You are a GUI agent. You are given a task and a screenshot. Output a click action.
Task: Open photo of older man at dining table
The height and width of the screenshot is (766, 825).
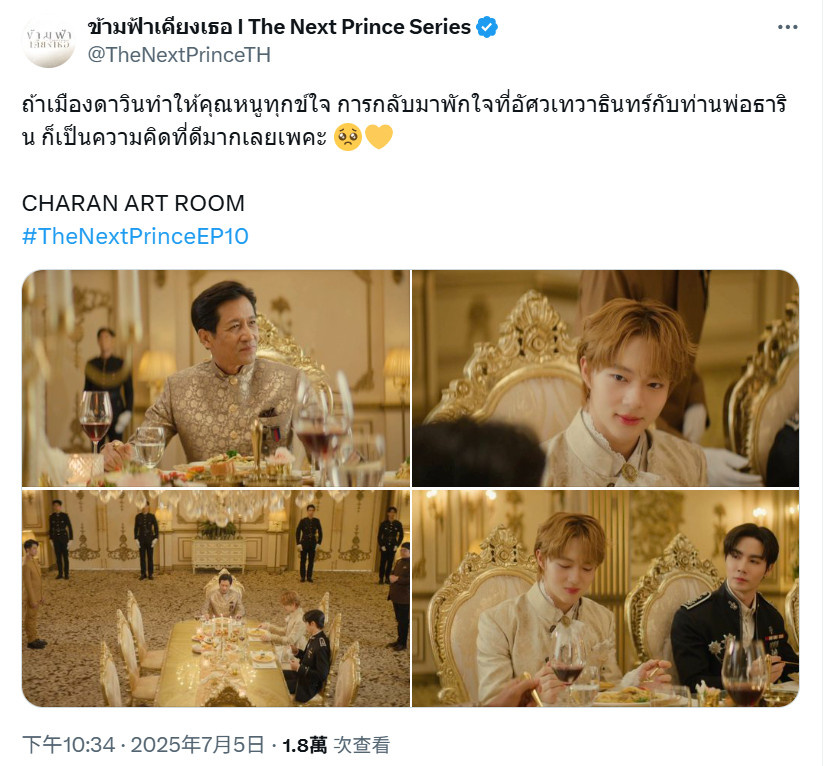(x=216, y=378)
